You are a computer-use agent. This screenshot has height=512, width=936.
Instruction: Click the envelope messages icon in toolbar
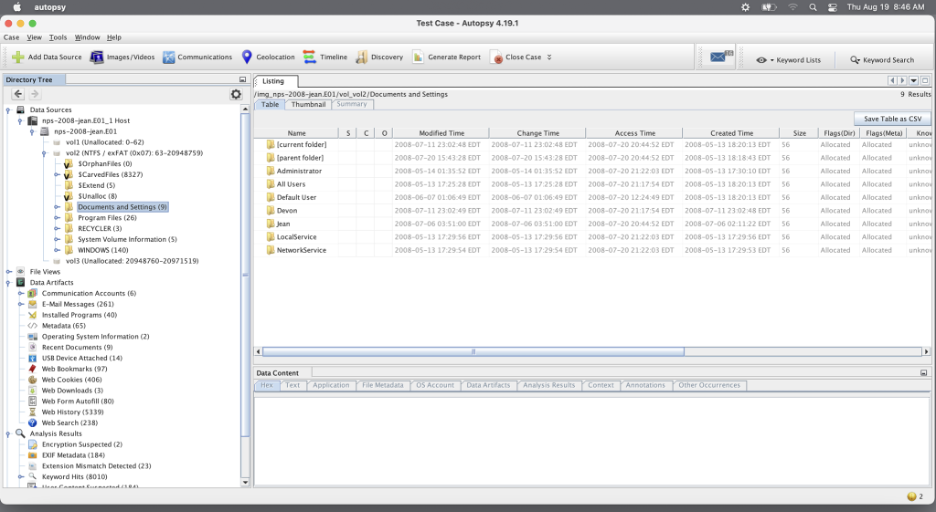(x=721, y=57)
